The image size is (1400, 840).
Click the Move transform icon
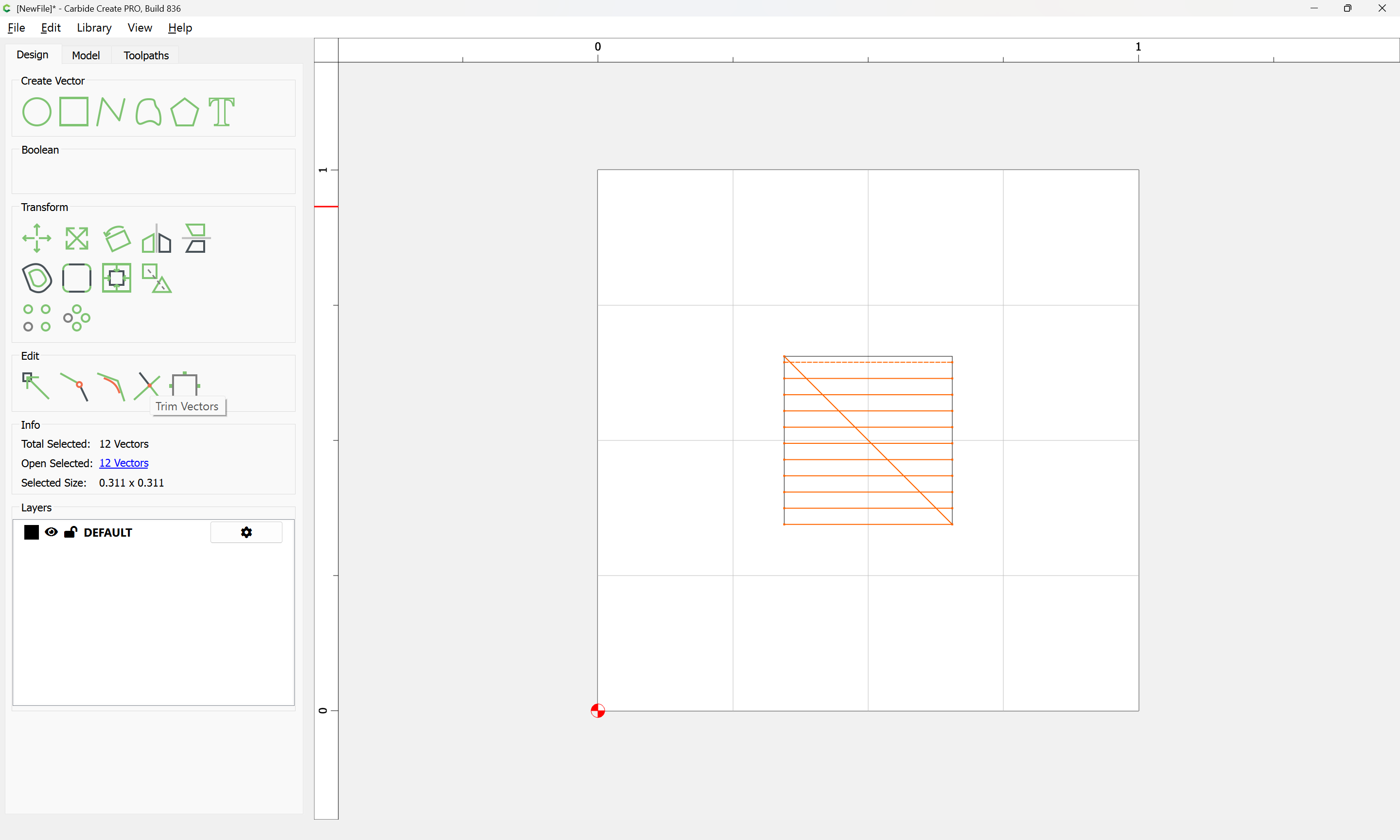point(37,238)
